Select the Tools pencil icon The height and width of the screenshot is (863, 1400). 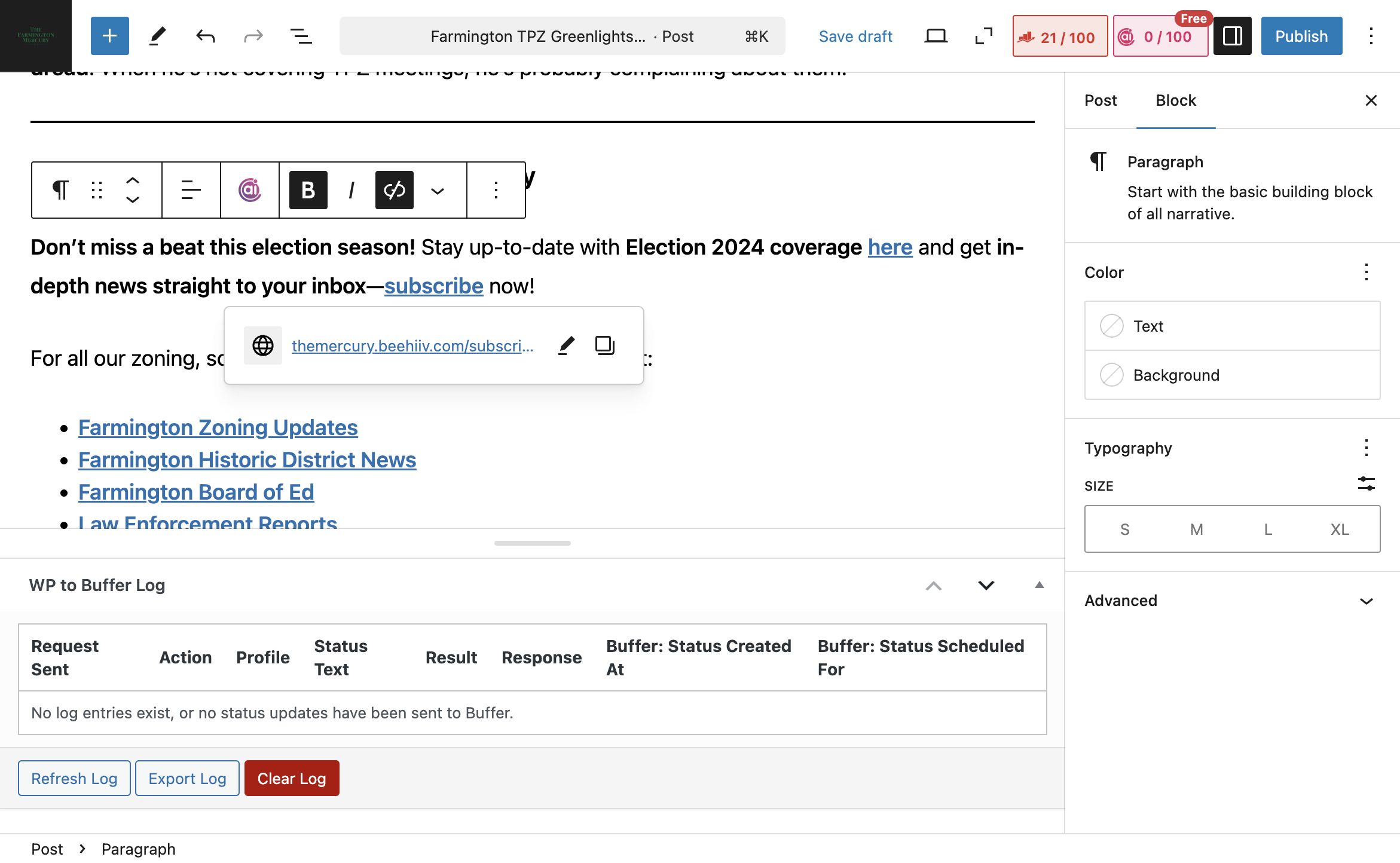(157, 36)
